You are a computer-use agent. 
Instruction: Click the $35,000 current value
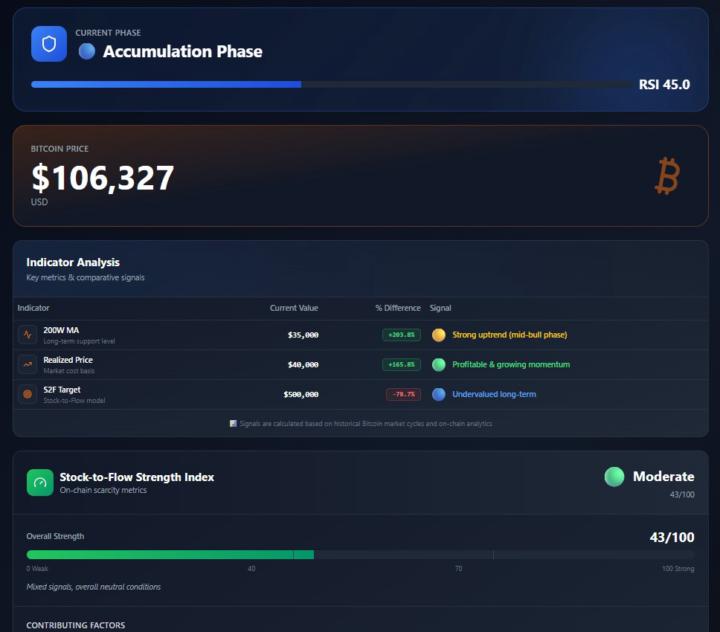click(x=303, y=335)
